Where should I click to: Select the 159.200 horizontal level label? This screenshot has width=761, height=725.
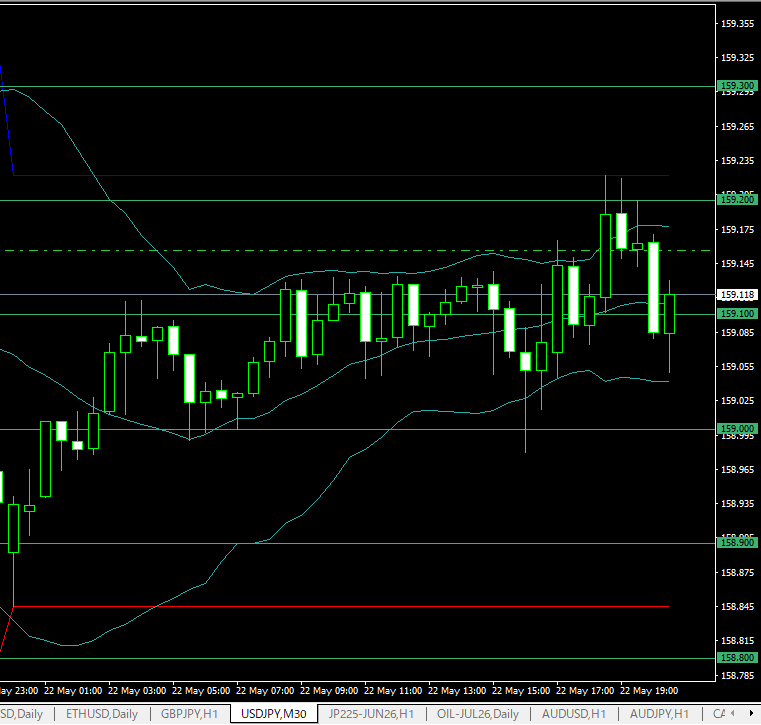737,199
